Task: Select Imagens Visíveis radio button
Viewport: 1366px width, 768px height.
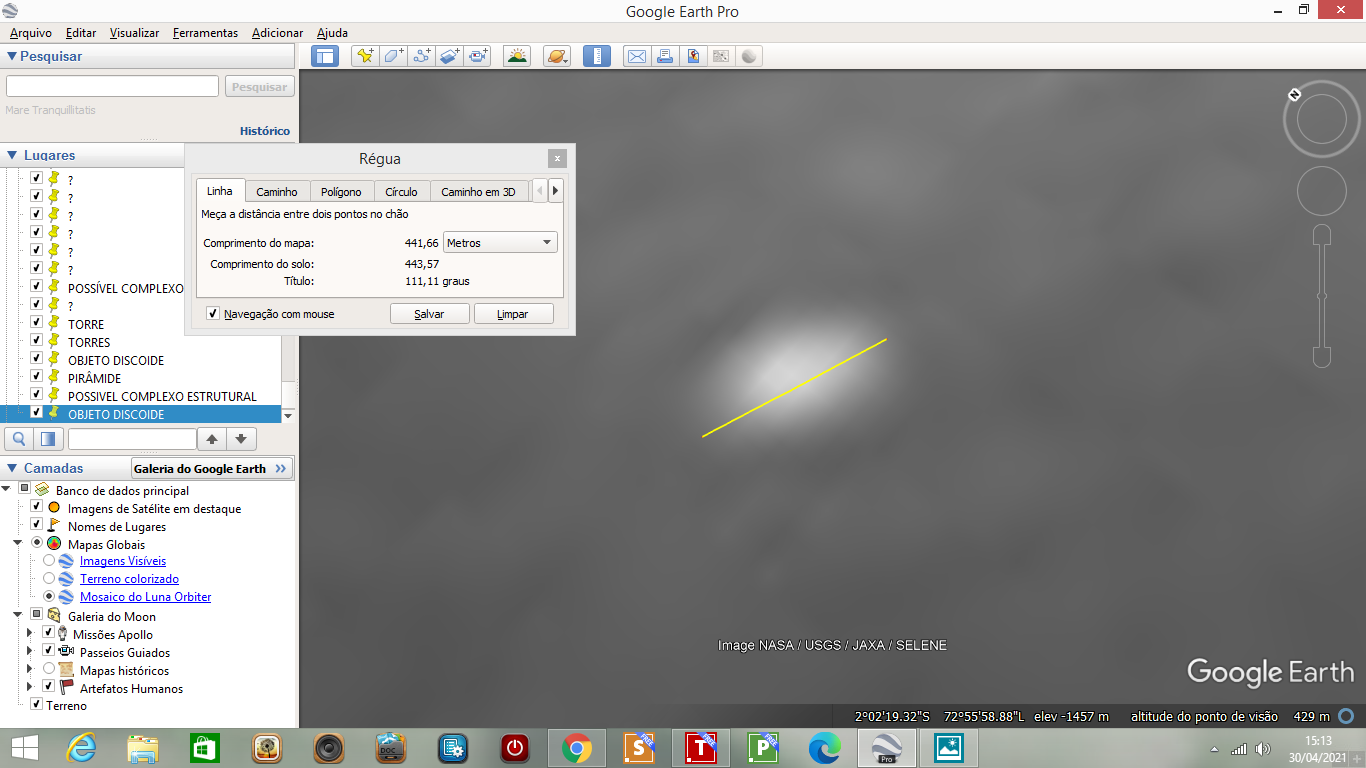Action: [x=49, y=560]
